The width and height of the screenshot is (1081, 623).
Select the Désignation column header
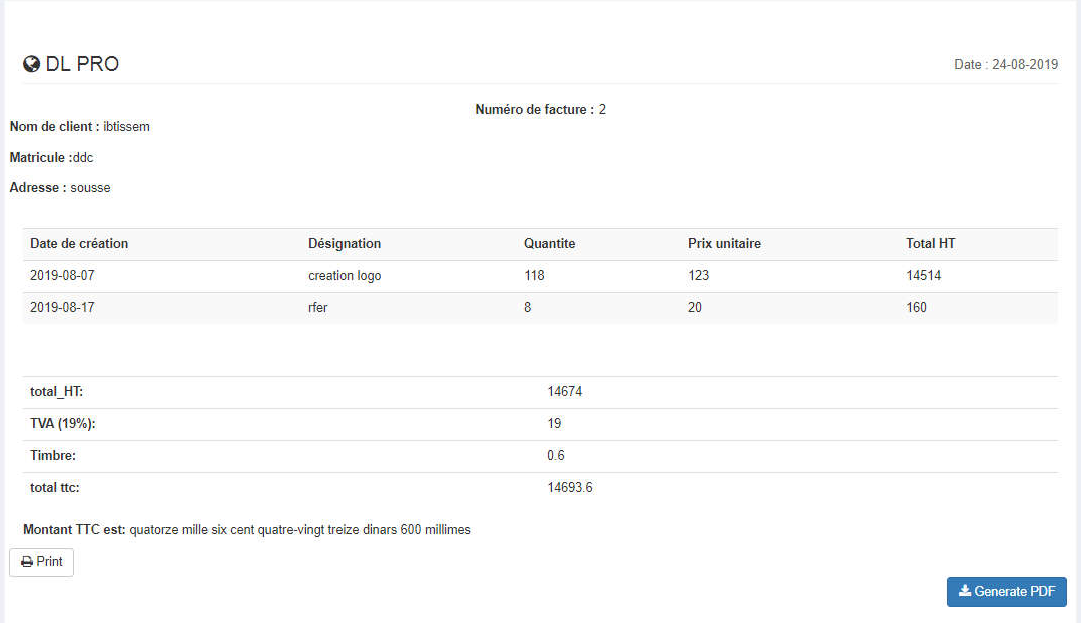tap(344, 244)
